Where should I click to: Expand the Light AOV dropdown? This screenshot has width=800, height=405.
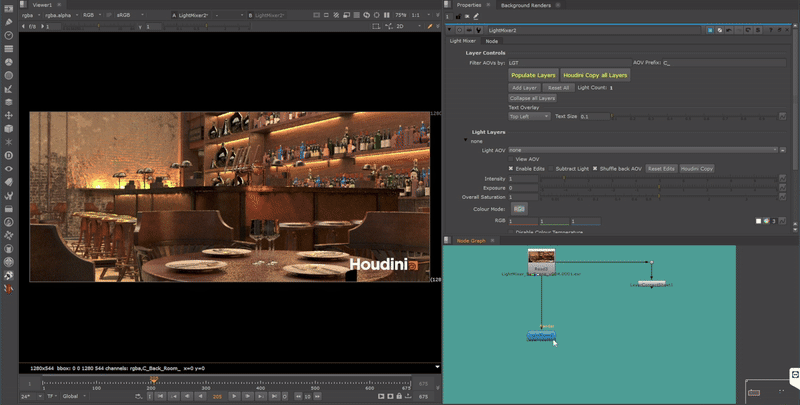click(643, 150)
